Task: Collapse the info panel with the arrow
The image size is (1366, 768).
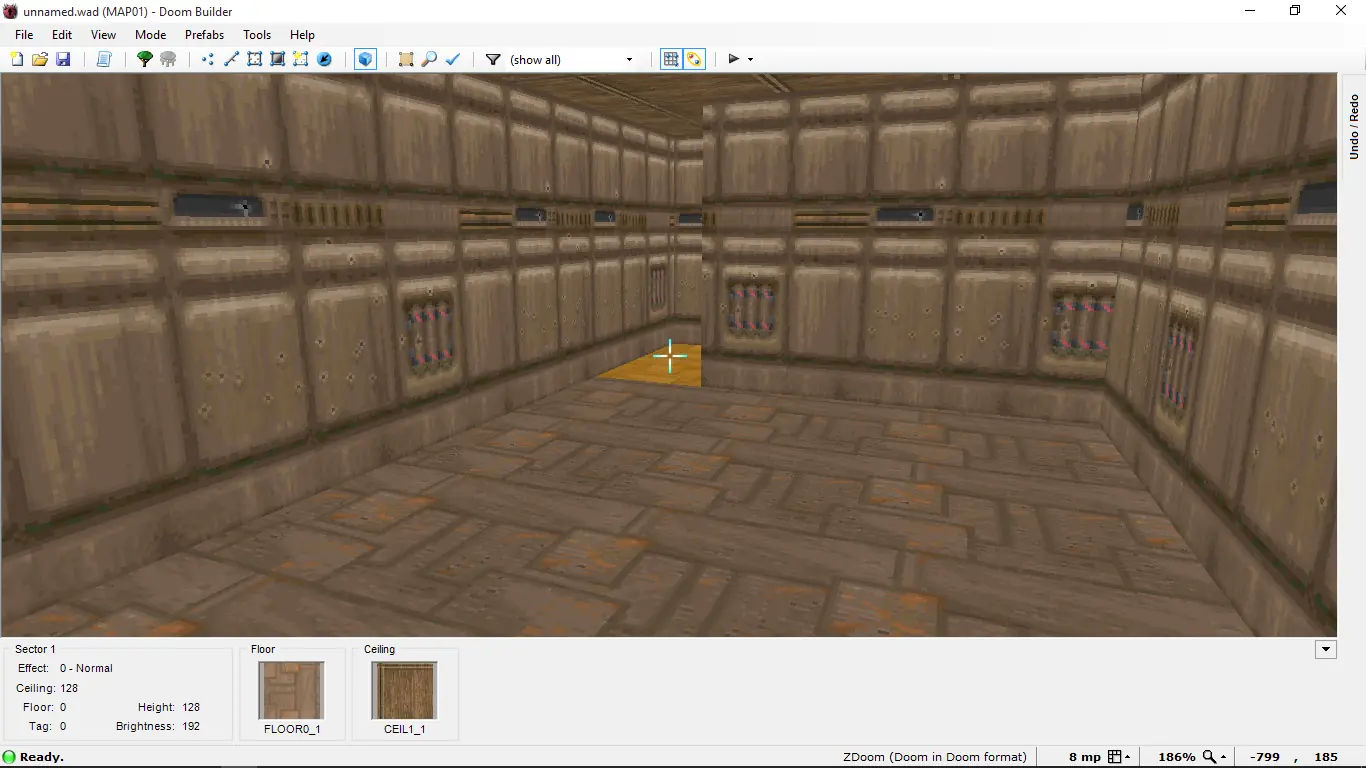Action: pos(1326,650)
